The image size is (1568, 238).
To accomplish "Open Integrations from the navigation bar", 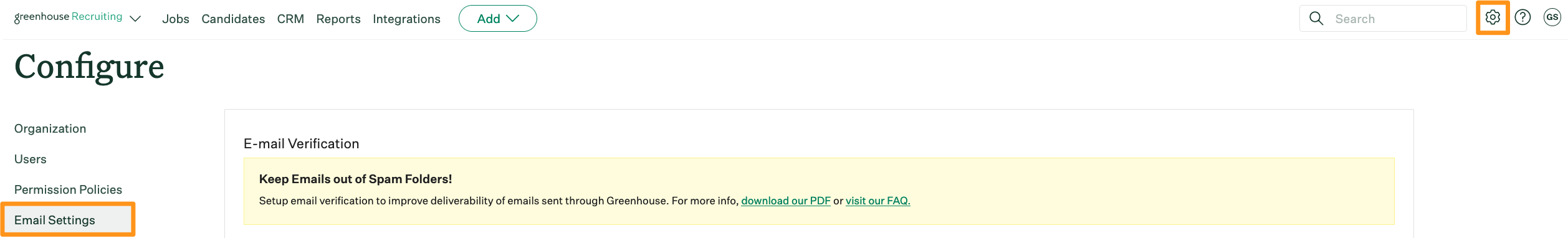I will pyautogui.click(x=406, y=19).
